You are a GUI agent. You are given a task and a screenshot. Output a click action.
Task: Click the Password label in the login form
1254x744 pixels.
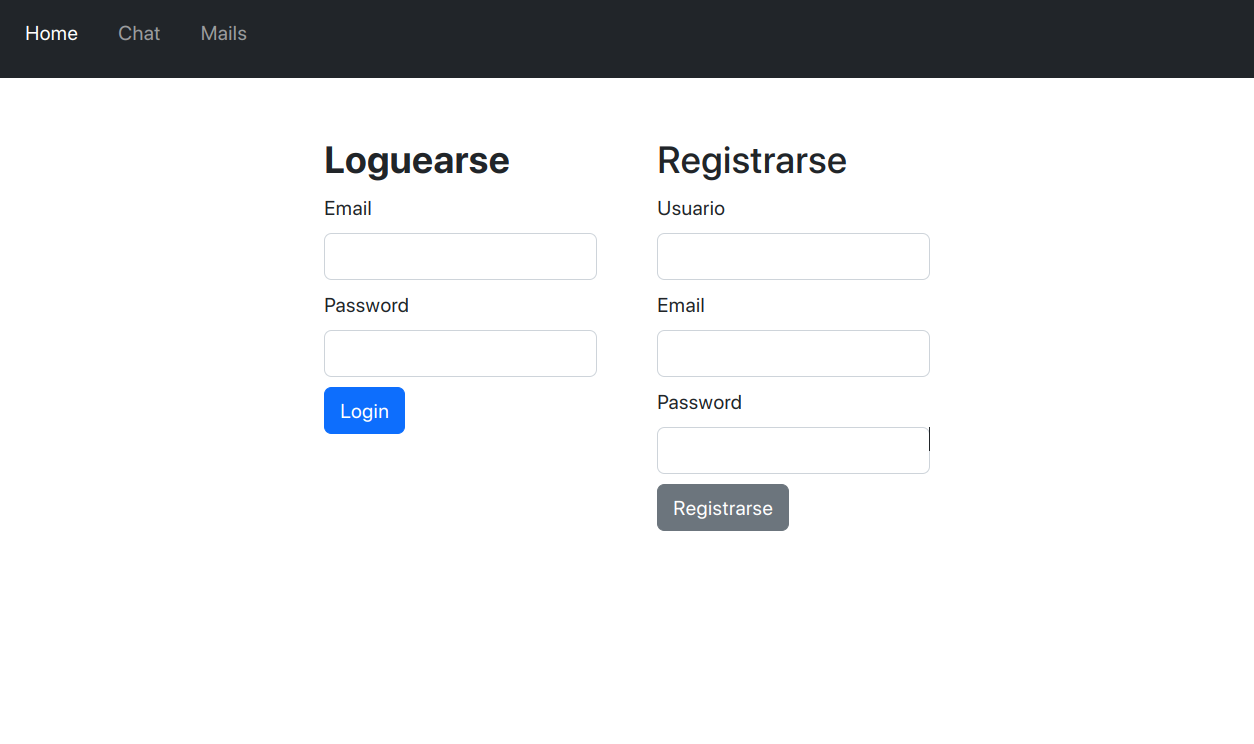tap(366, 305)
